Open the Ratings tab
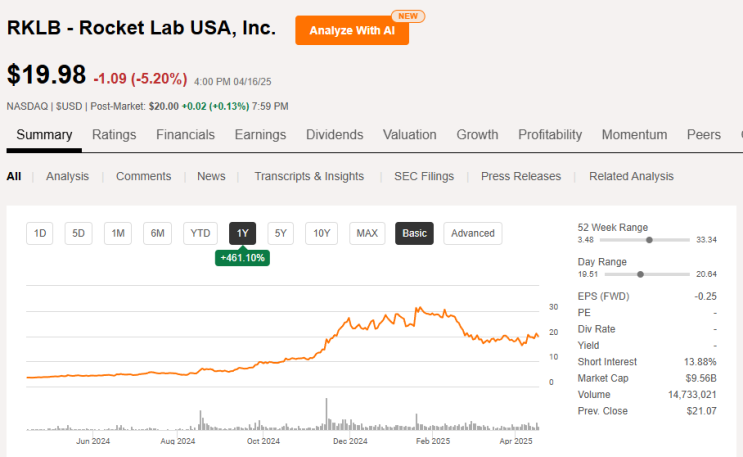 point(114,135)
